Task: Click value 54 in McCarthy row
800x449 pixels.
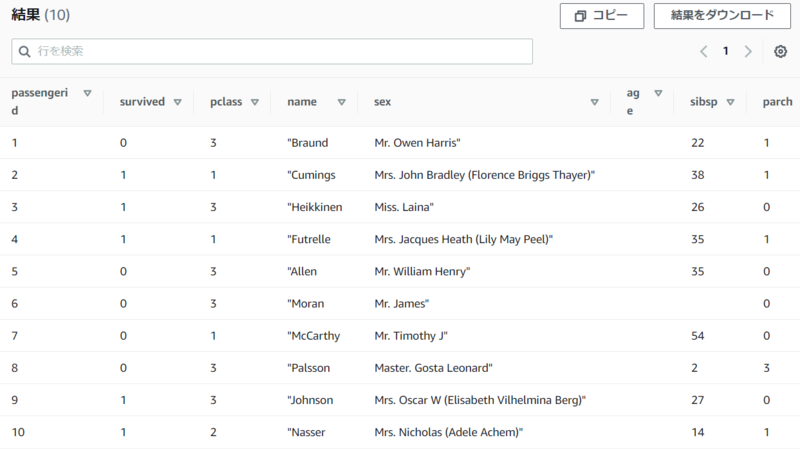Action: tap(697, 336)
